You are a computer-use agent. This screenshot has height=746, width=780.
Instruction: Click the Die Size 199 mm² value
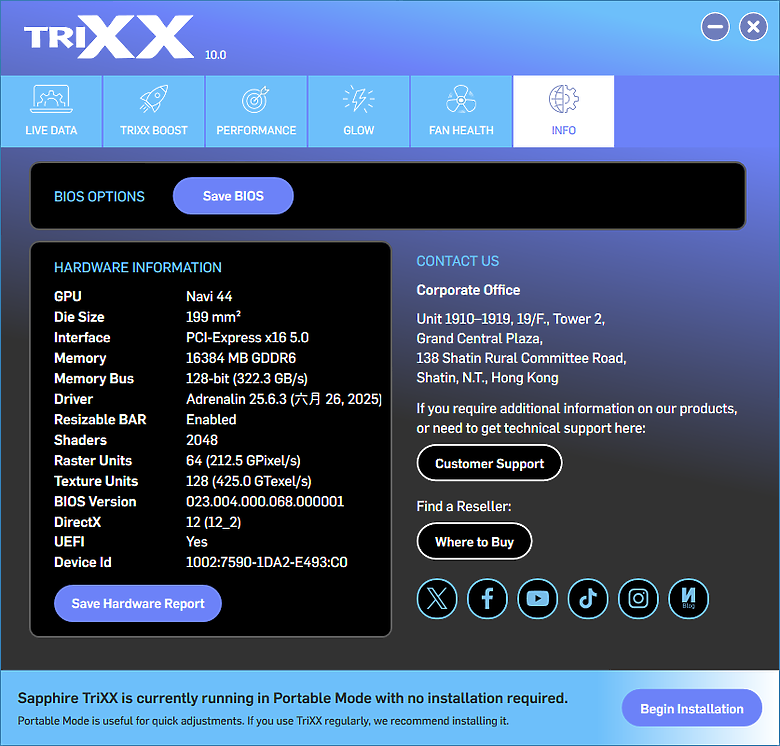coord(213,317)
